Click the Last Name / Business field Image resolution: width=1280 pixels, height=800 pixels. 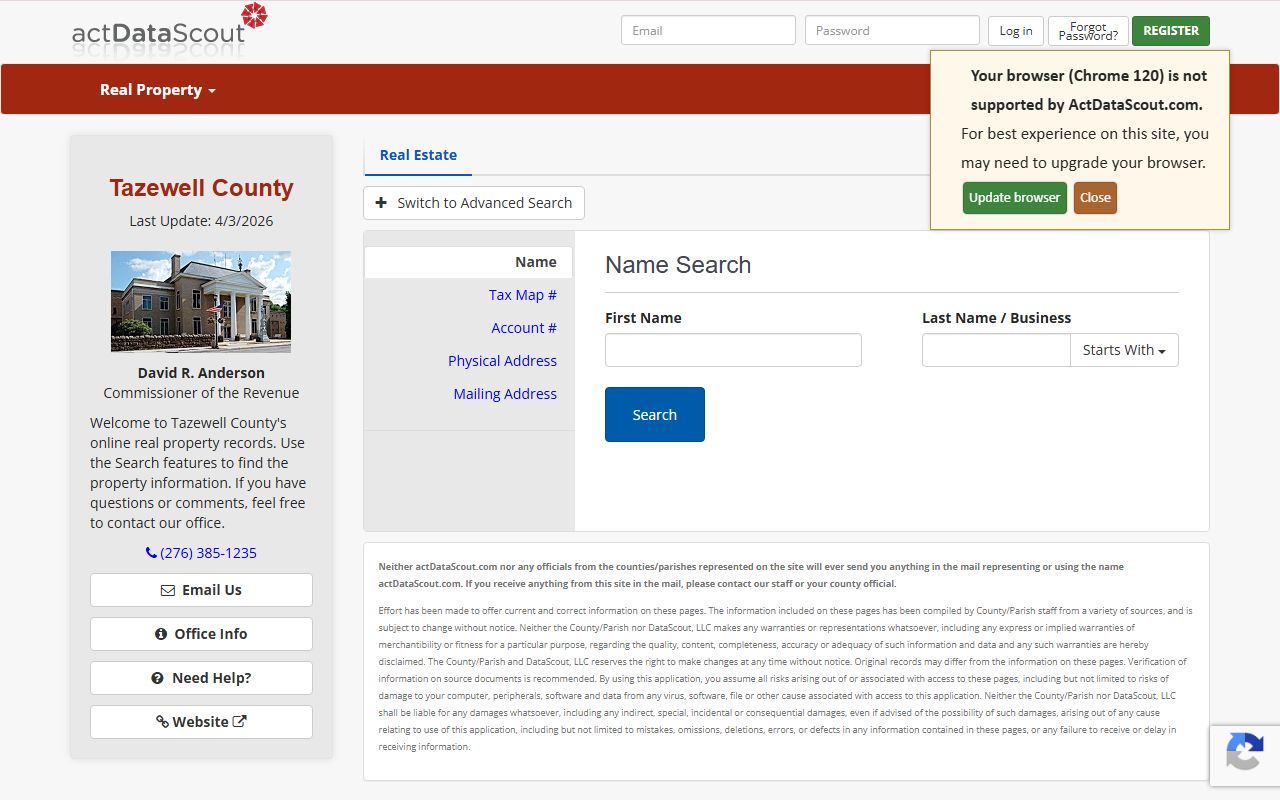tap(996, 350)
